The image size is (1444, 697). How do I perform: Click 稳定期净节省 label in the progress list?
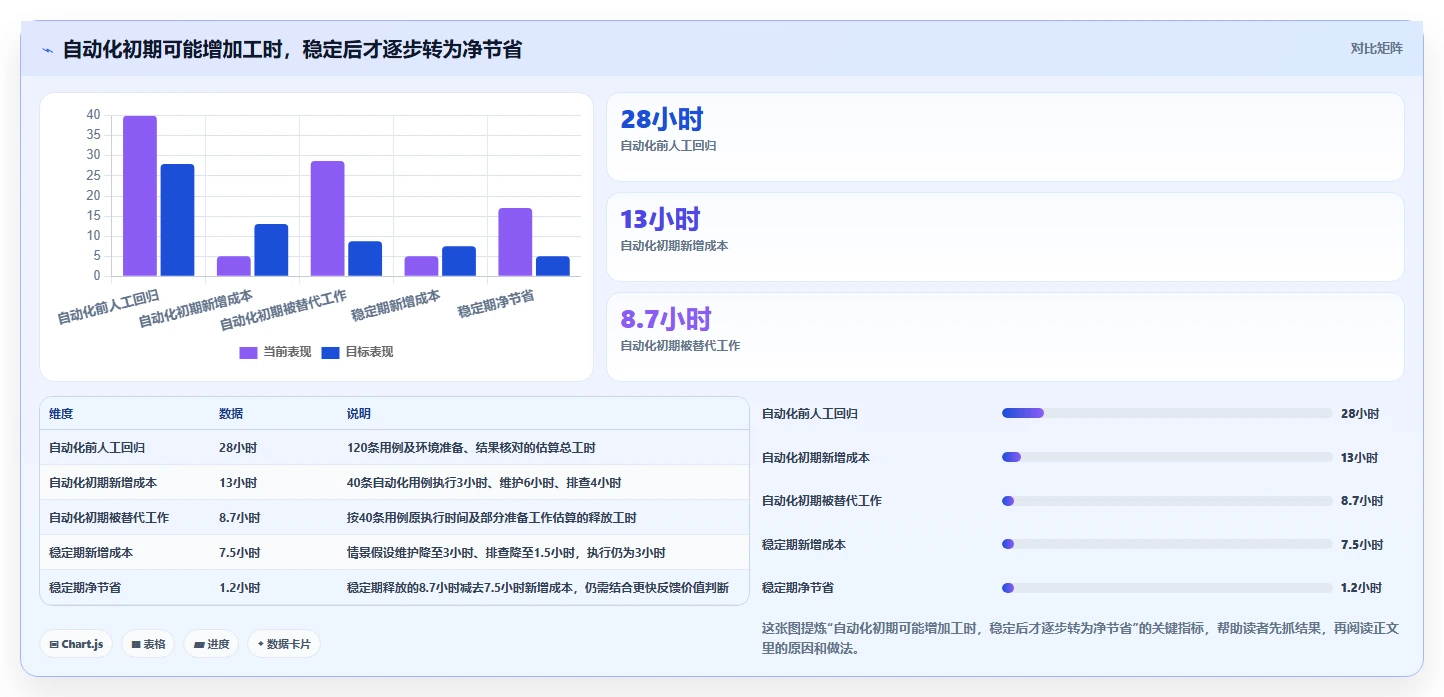pyautogui.click(x=798, y=588)
